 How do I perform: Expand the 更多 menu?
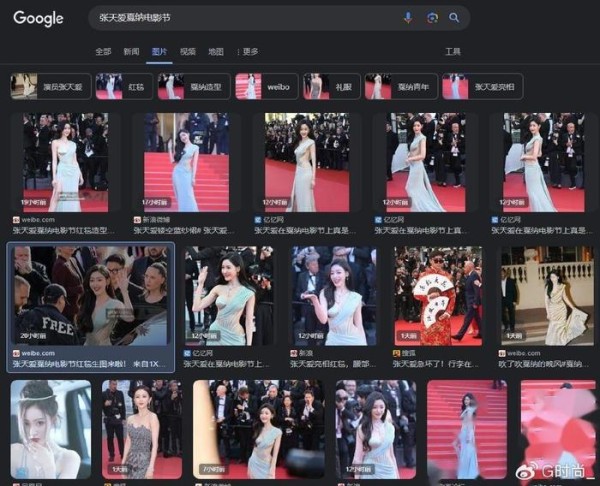point(248,52)
